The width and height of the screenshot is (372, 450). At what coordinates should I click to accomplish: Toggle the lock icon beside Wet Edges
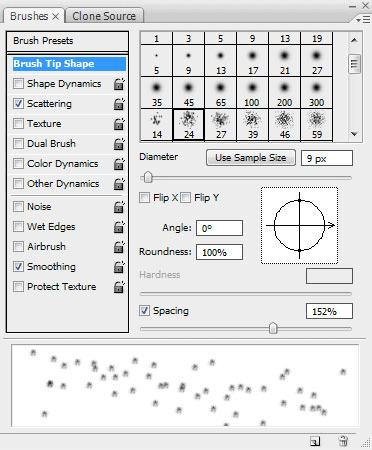click(x=119, y=227)
